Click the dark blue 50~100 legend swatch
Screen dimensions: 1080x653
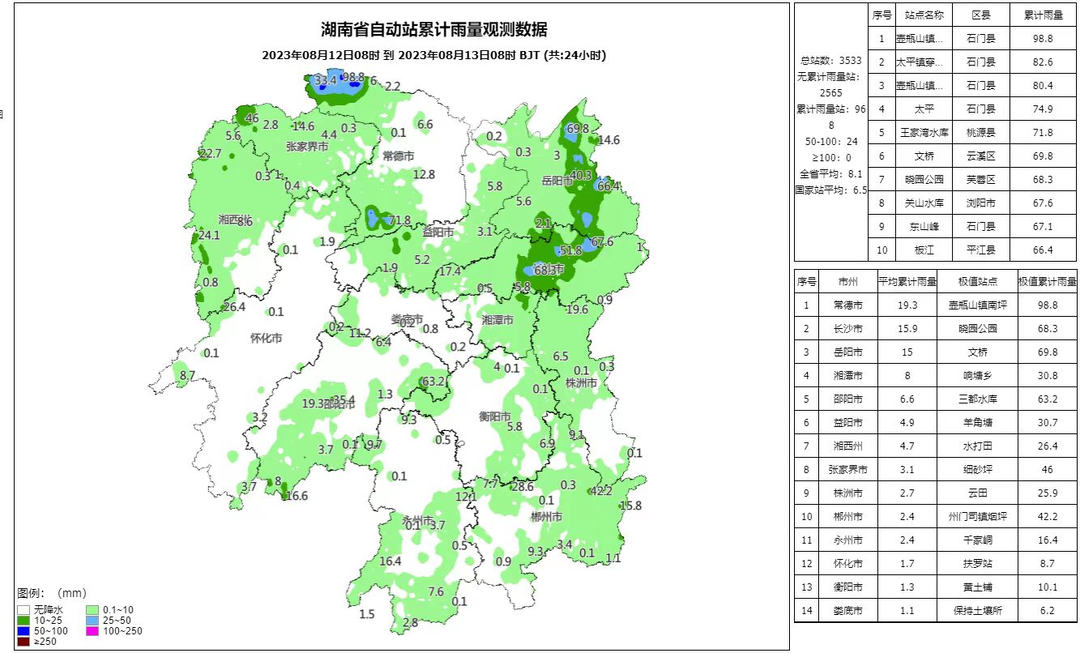click(x=24, y=631)
